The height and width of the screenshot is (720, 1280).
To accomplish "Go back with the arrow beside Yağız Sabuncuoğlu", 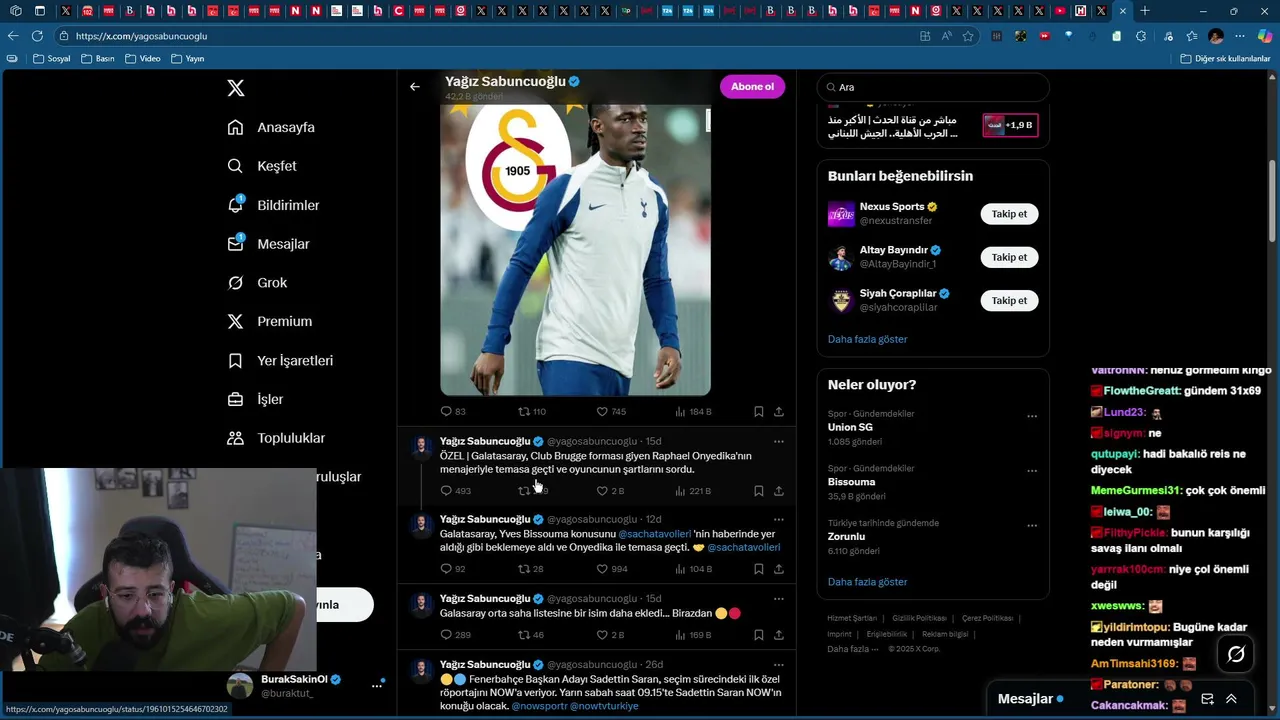I will [x=415, y=87].
